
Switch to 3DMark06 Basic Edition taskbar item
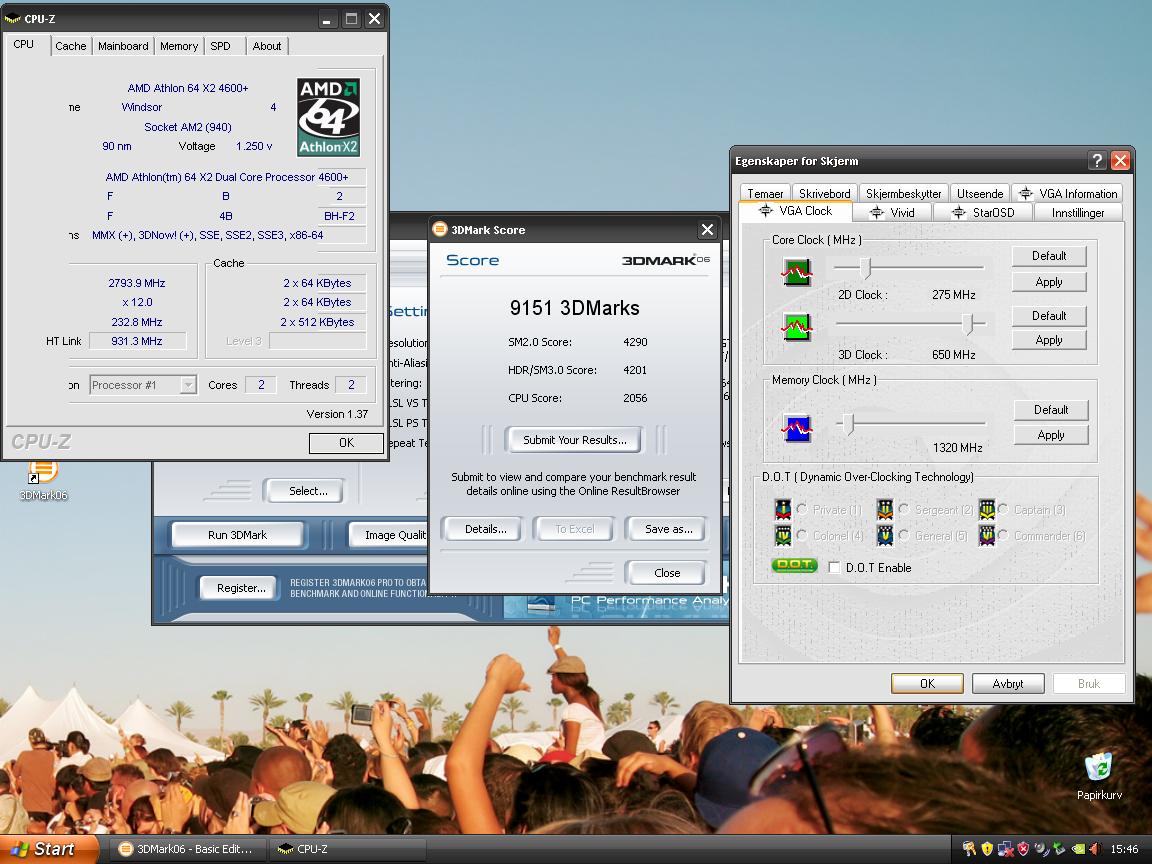[x=187, y=849]
